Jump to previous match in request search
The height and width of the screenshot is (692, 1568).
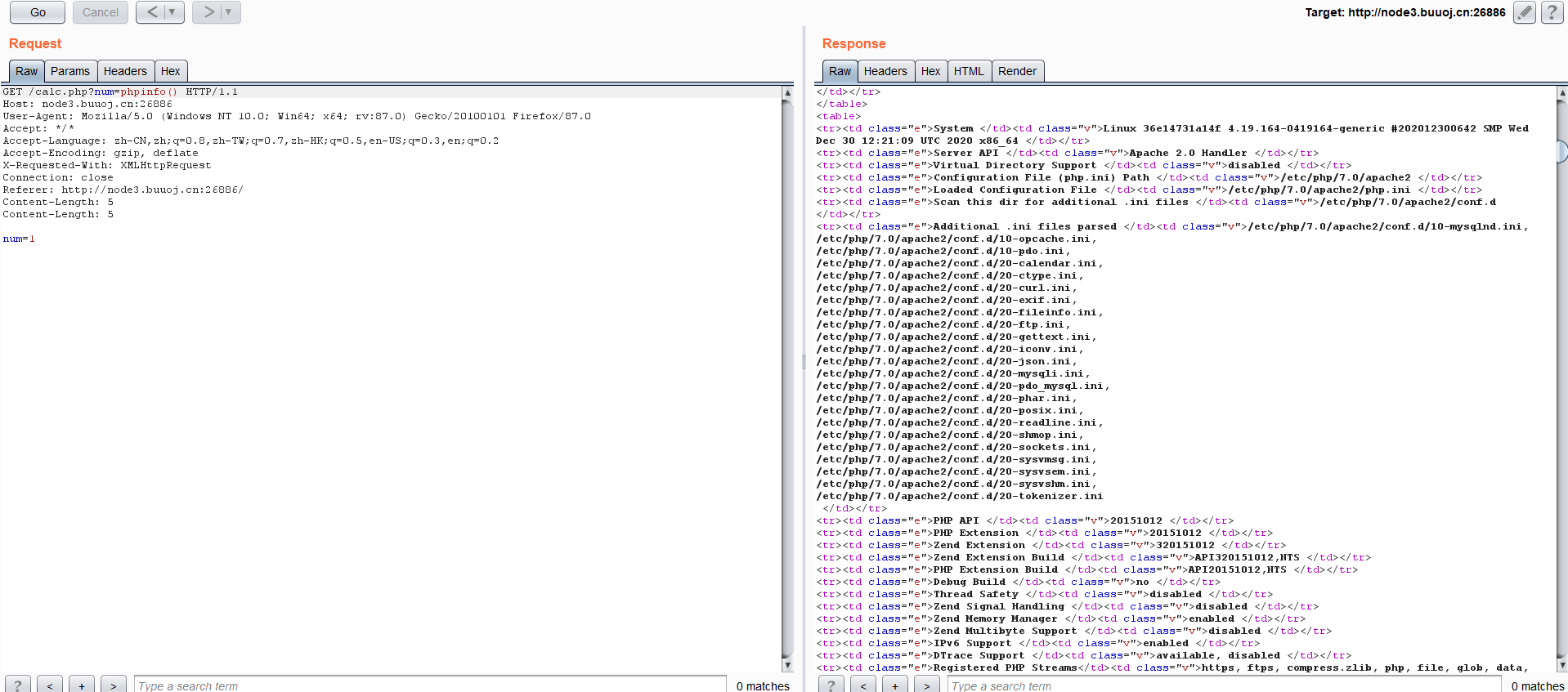[x=50, y=685]
